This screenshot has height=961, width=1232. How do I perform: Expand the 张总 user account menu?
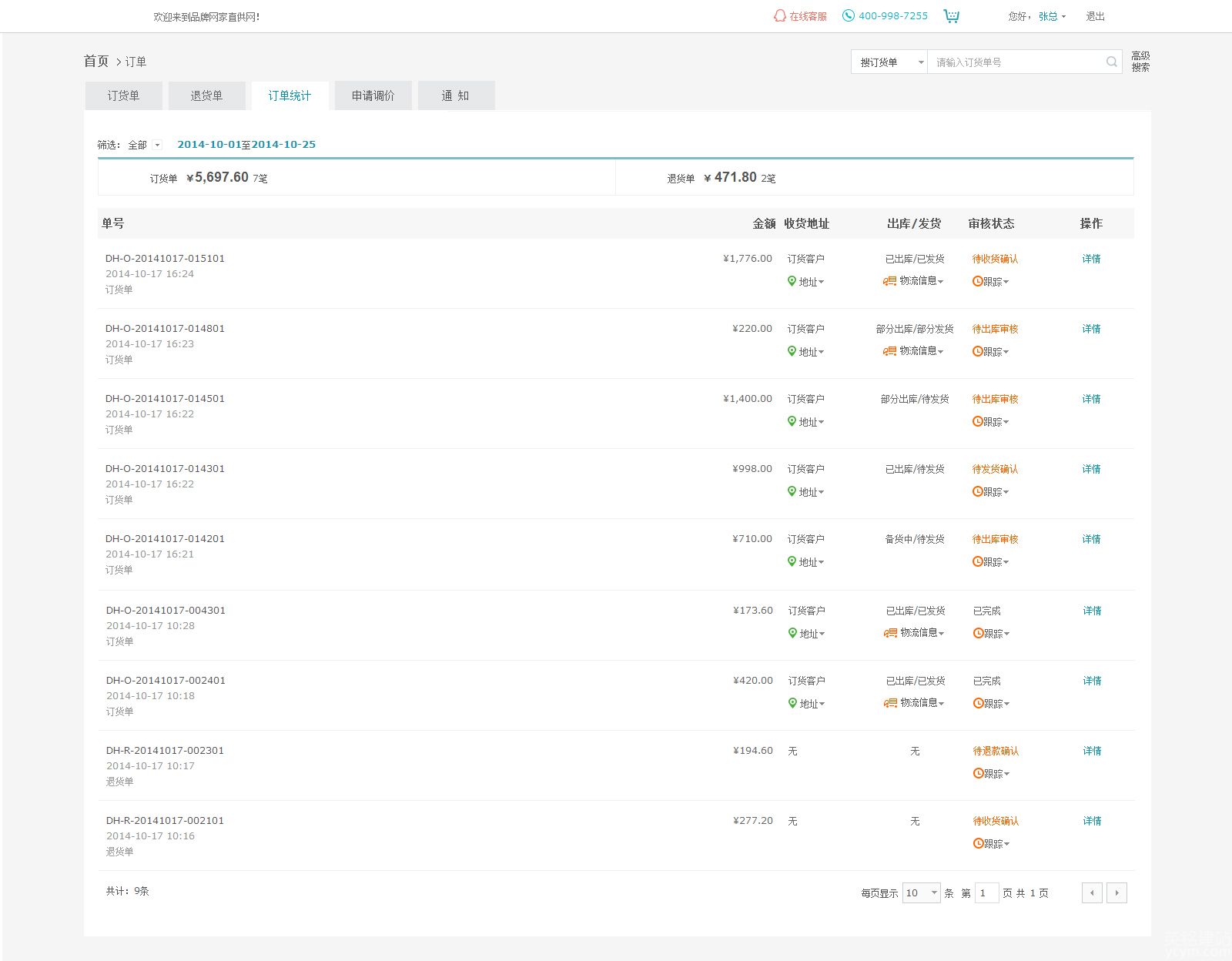[1052, 16]
